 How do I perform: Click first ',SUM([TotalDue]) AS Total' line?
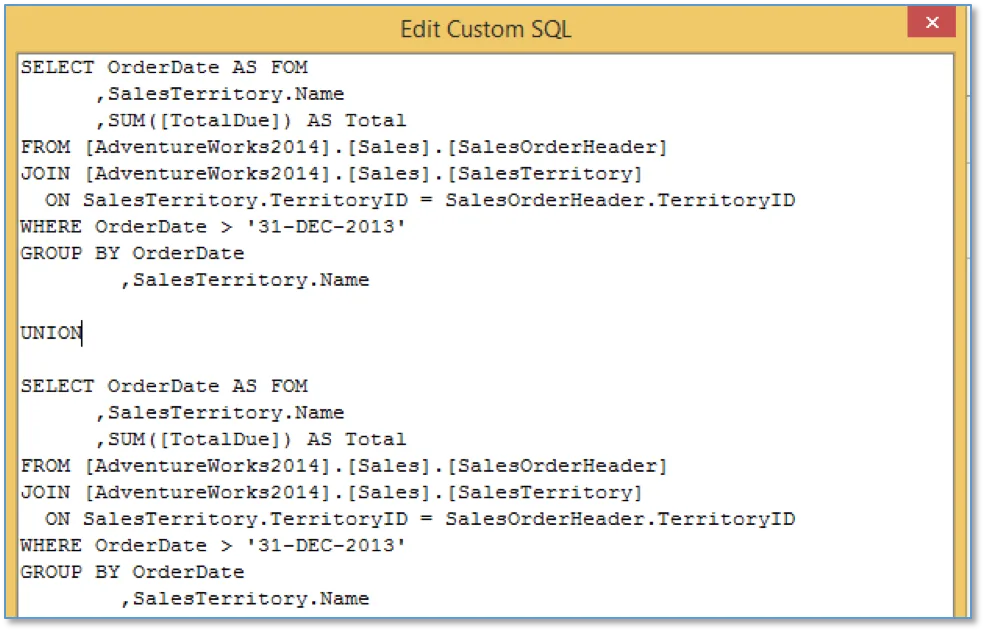pos(251,121)
